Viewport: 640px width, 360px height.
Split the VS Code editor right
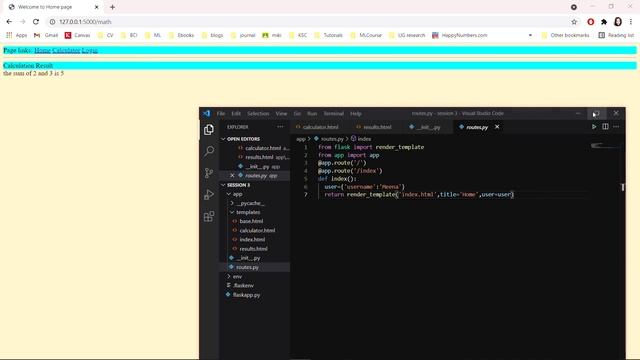(x=605, y=127)
